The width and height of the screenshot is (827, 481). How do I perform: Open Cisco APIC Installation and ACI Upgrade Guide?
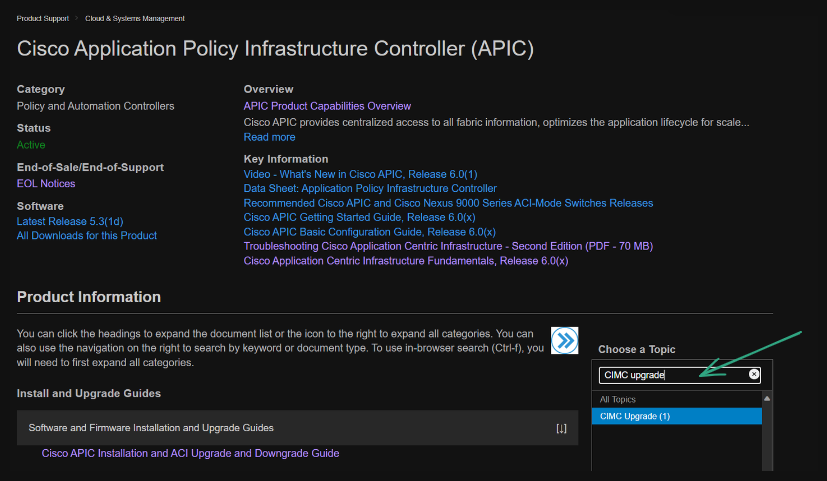(x=190, y=454)
